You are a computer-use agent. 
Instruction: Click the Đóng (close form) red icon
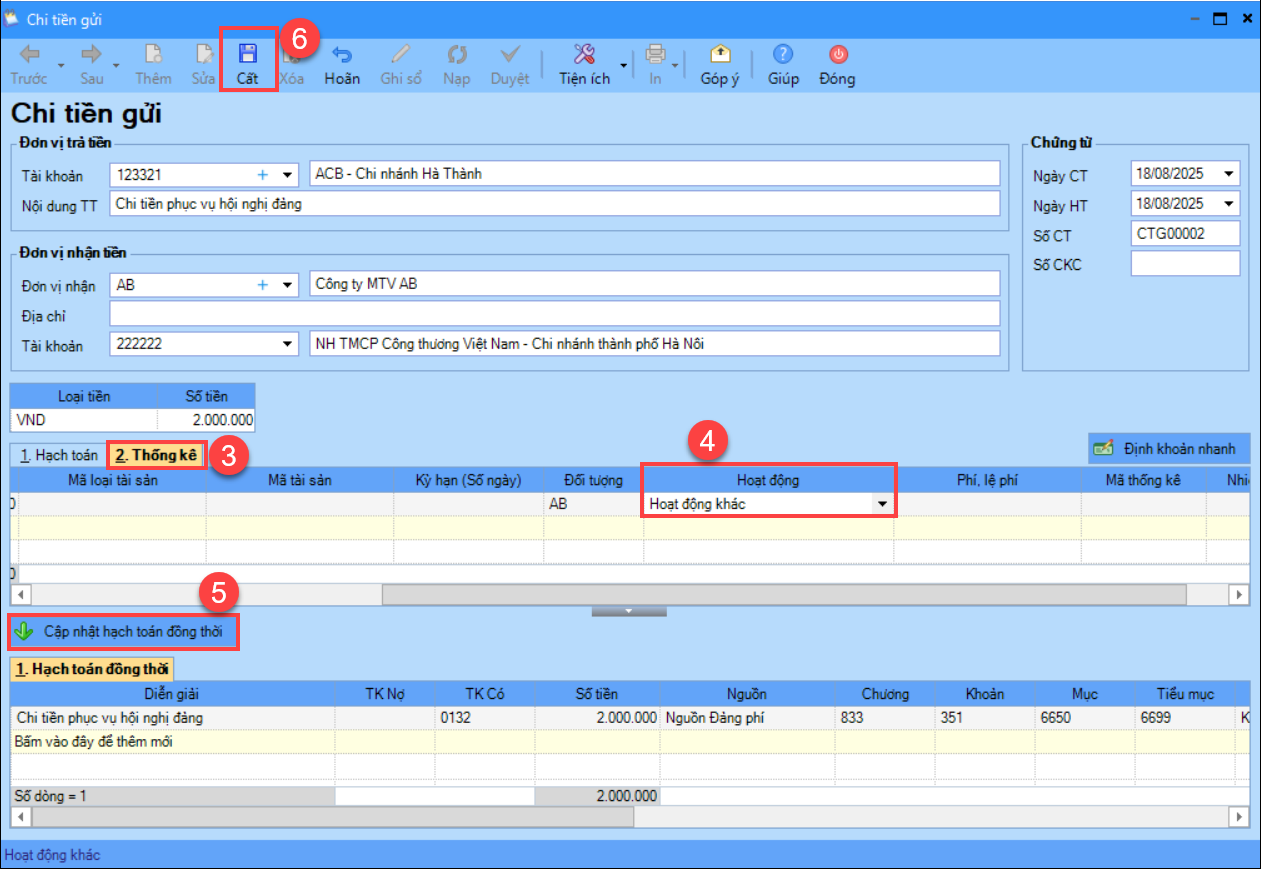point(837,55)
